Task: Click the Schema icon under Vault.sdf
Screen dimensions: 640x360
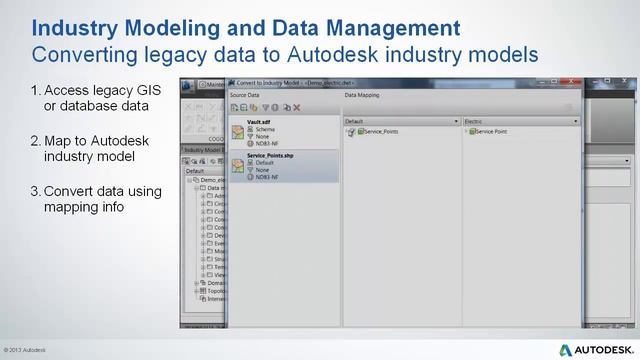Action: pos(250,129)
